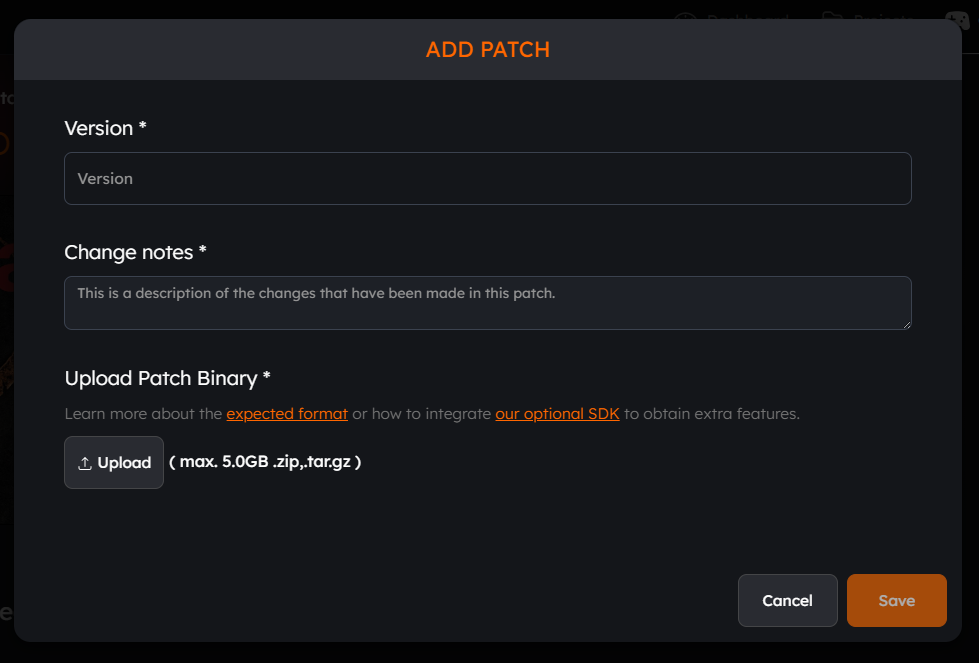979x663 pixels.
Task: Open the expected format link
Action: pos(287,414)
